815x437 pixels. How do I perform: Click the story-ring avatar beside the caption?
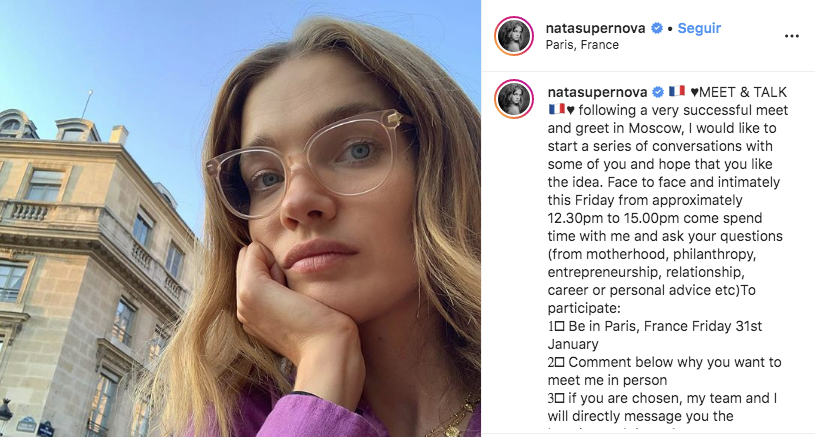click(x=514, y=100)
